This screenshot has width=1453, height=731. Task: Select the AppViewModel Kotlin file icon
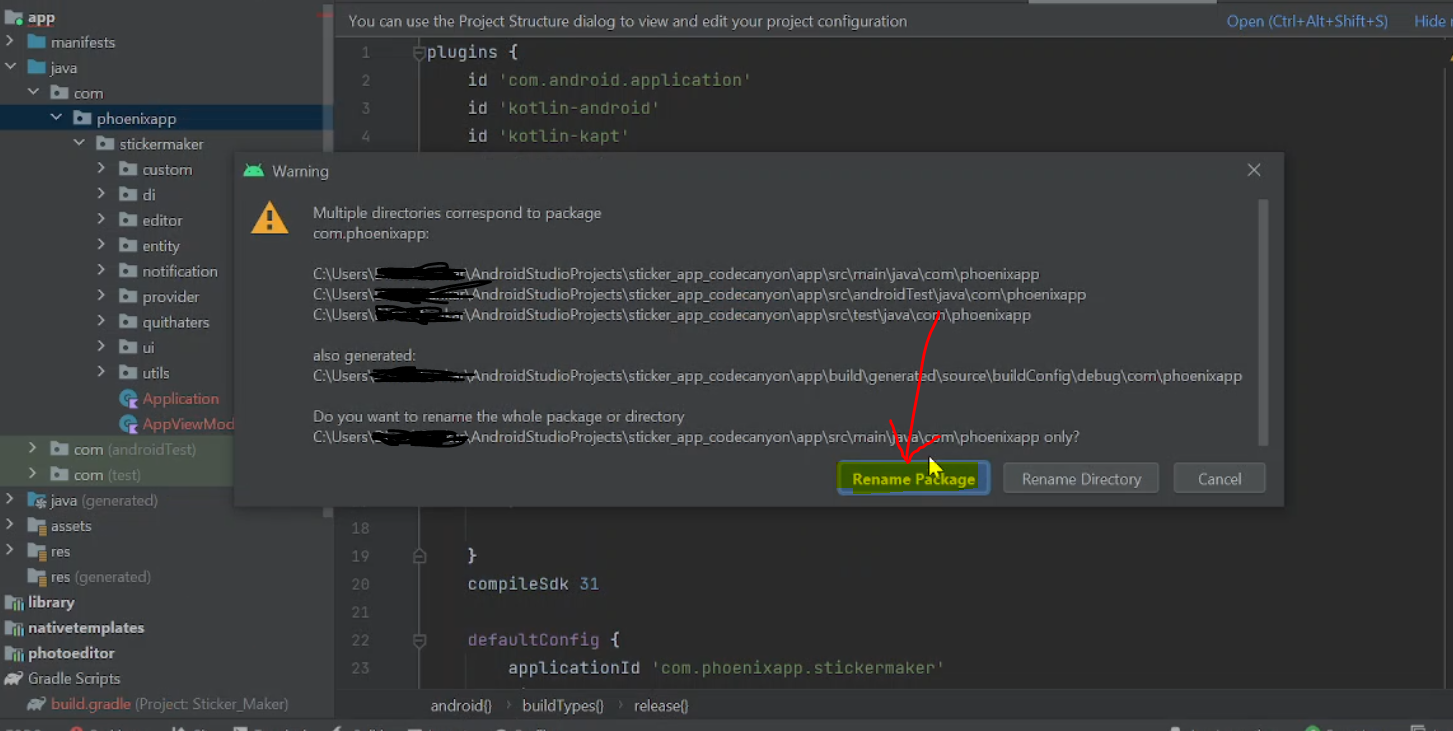(128, 424)
